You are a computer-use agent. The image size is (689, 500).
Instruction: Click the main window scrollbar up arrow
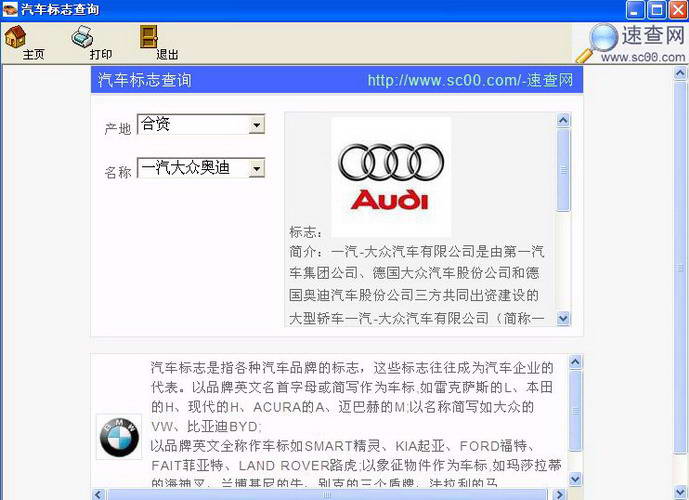(680, 73)
